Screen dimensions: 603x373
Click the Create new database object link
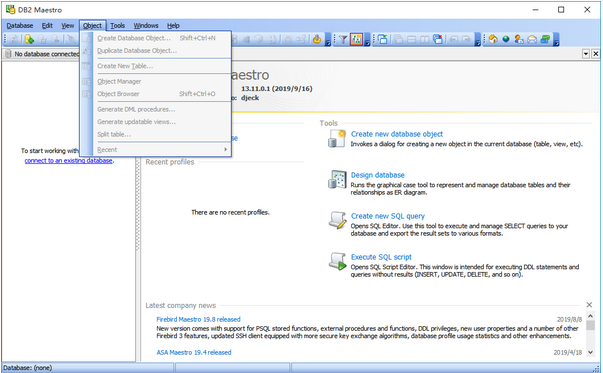[x=396, y=134]
